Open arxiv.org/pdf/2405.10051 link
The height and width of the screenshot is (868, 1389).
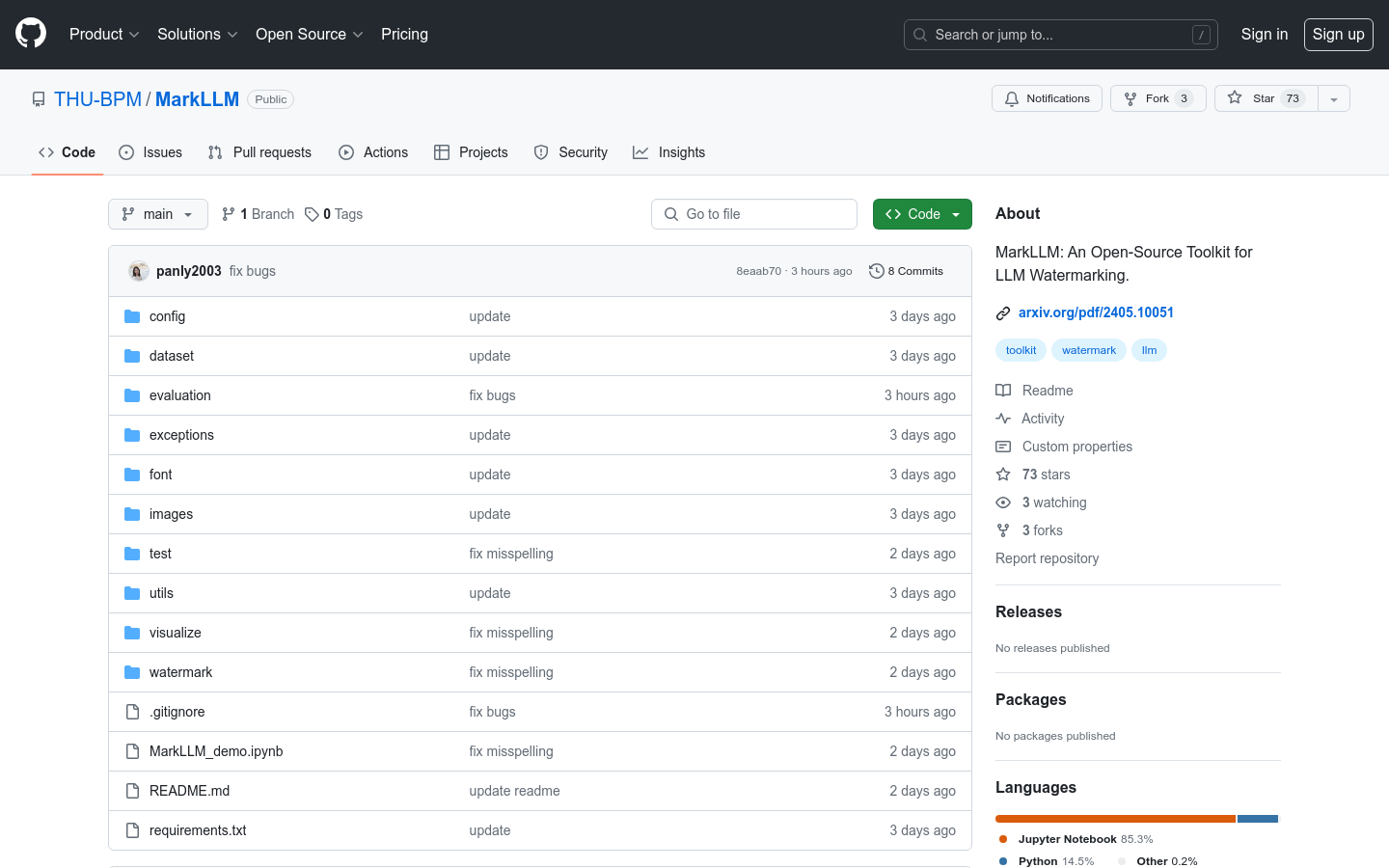tap(1096, 312)
